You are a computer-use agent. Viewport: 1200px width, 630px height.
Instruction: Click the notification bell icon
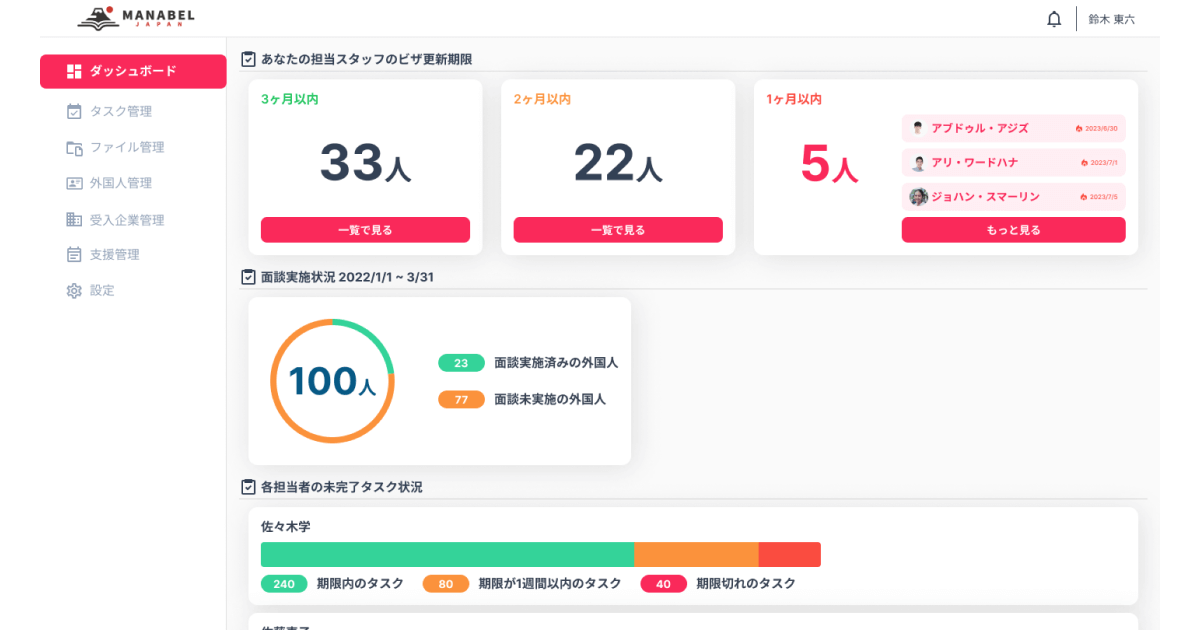(x=1054, y=19)
